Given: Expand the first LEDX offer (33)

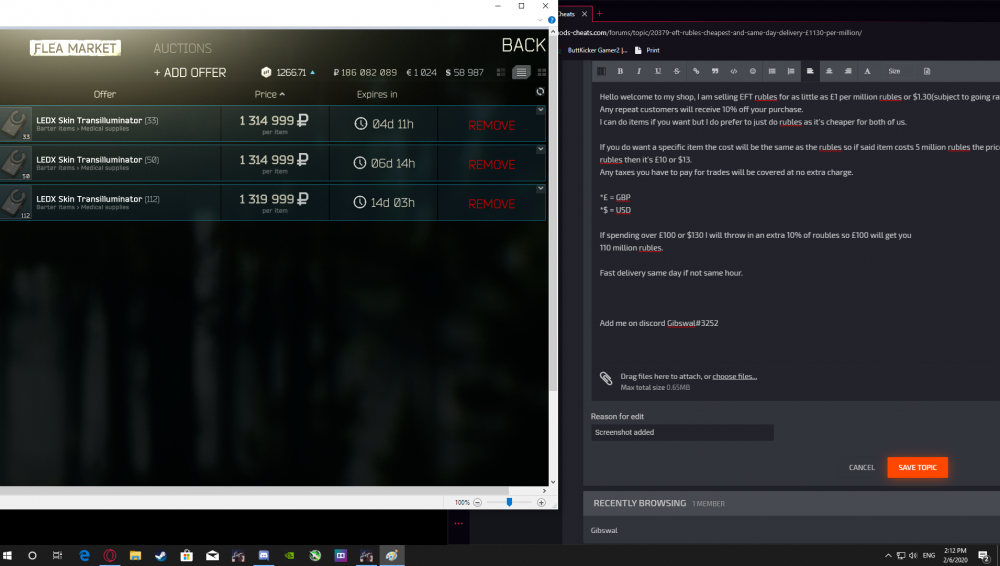Looking at the screenshot, I should tap(540, 110).
